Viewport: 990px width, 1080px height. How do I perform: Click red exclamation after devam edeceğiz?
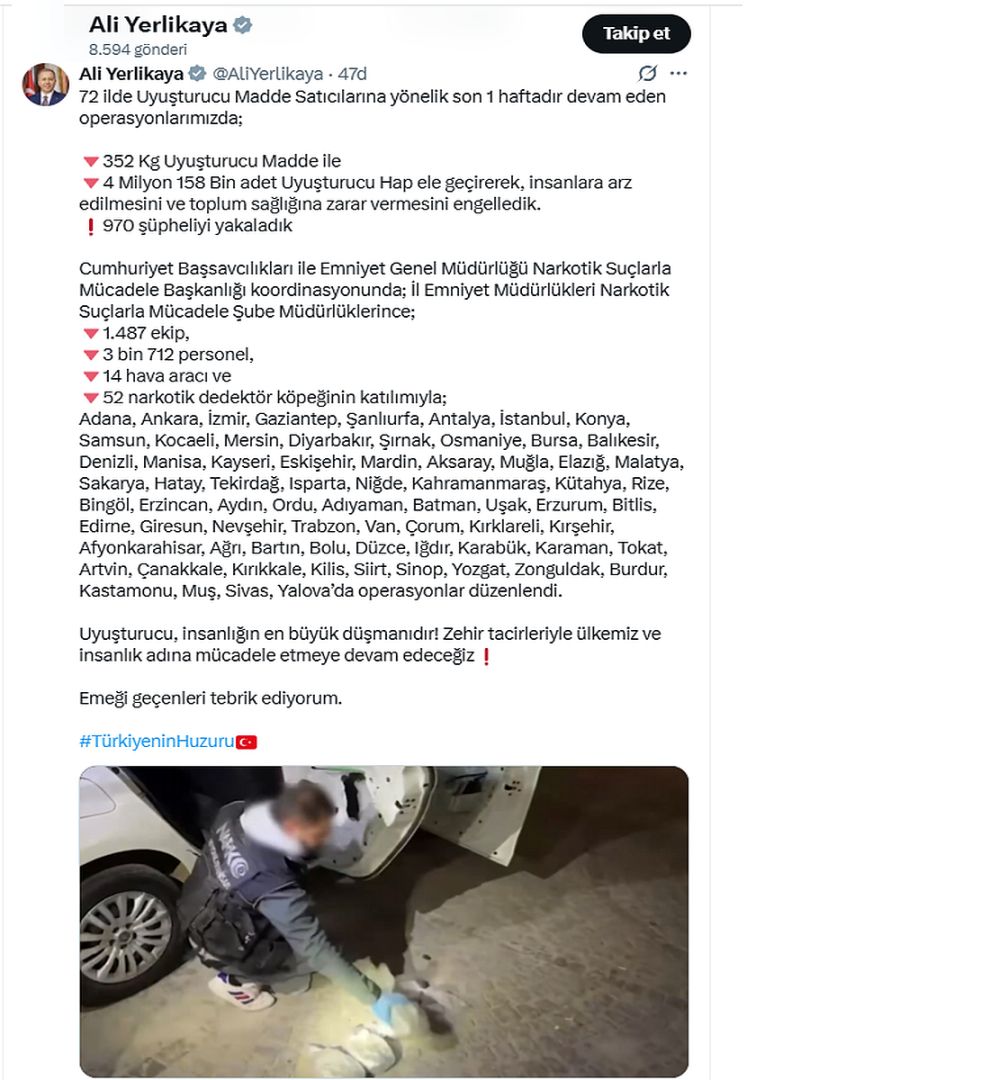coord(486,656)
